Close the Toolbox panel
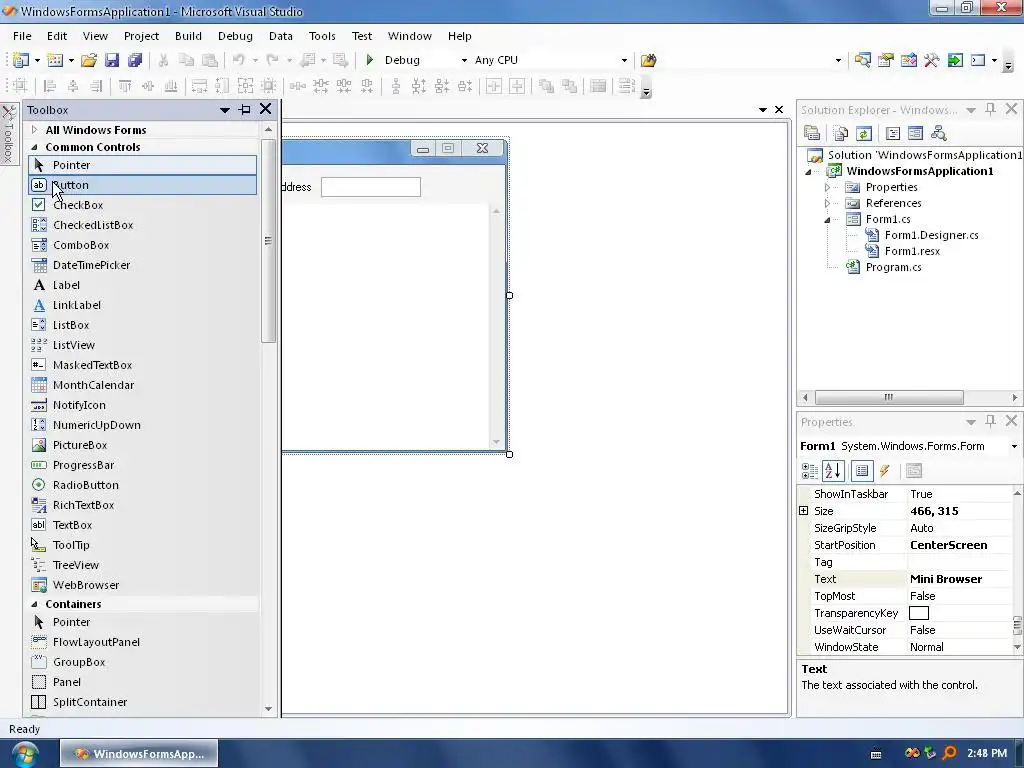The image size is (1024, 768). pyautogui.click(x=266, y=109)
